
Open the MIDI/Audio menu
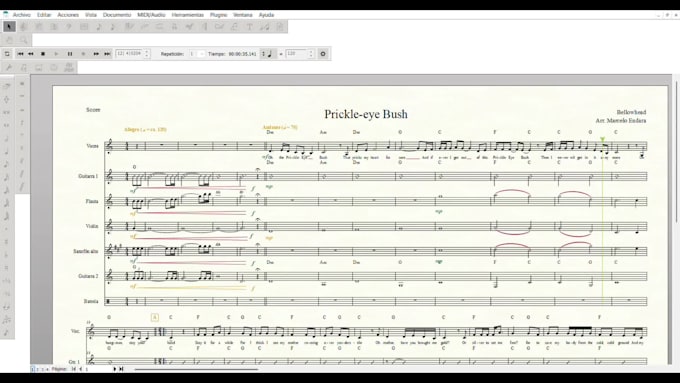151,15
